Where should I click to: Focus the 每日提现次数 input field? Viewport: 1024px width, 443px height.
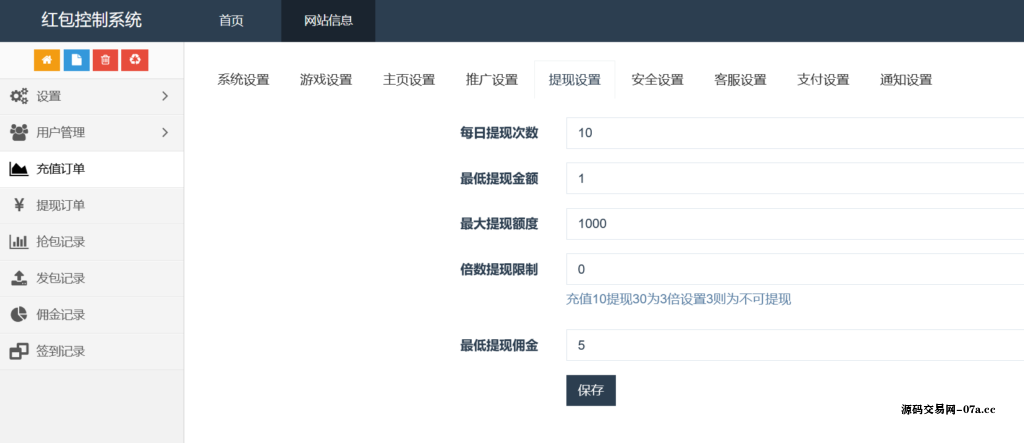click(x=795, y=133)
